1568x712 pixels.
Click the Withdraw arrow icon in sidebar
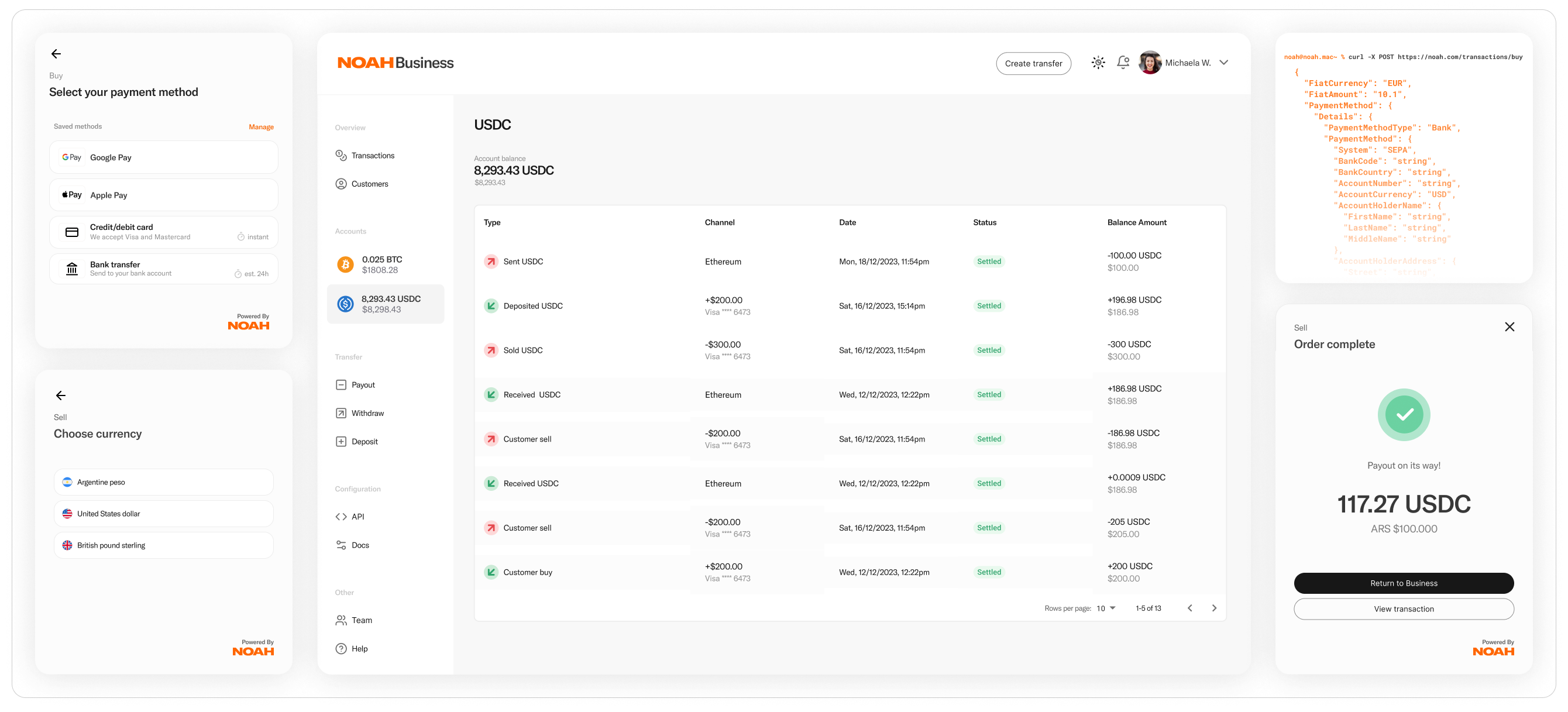[x=341, y=413]
